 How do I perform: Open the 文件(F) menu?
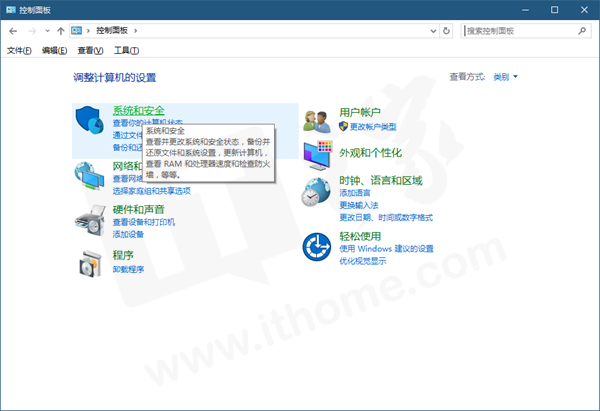pyautogui.click(x=20, y=50)
